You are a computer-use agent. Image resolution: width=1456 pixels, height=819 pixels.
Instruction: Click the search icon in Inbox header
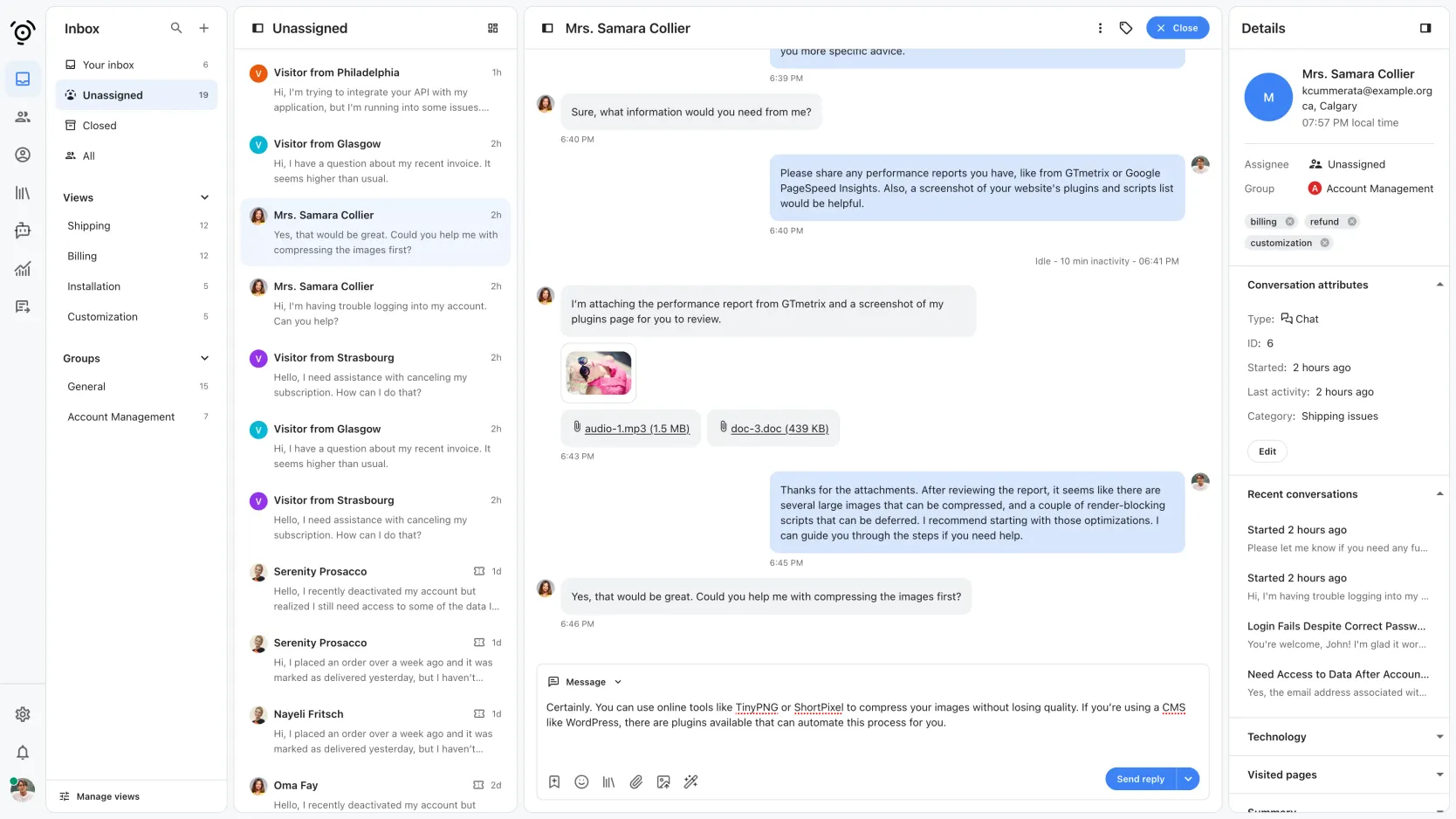point(176,28)
